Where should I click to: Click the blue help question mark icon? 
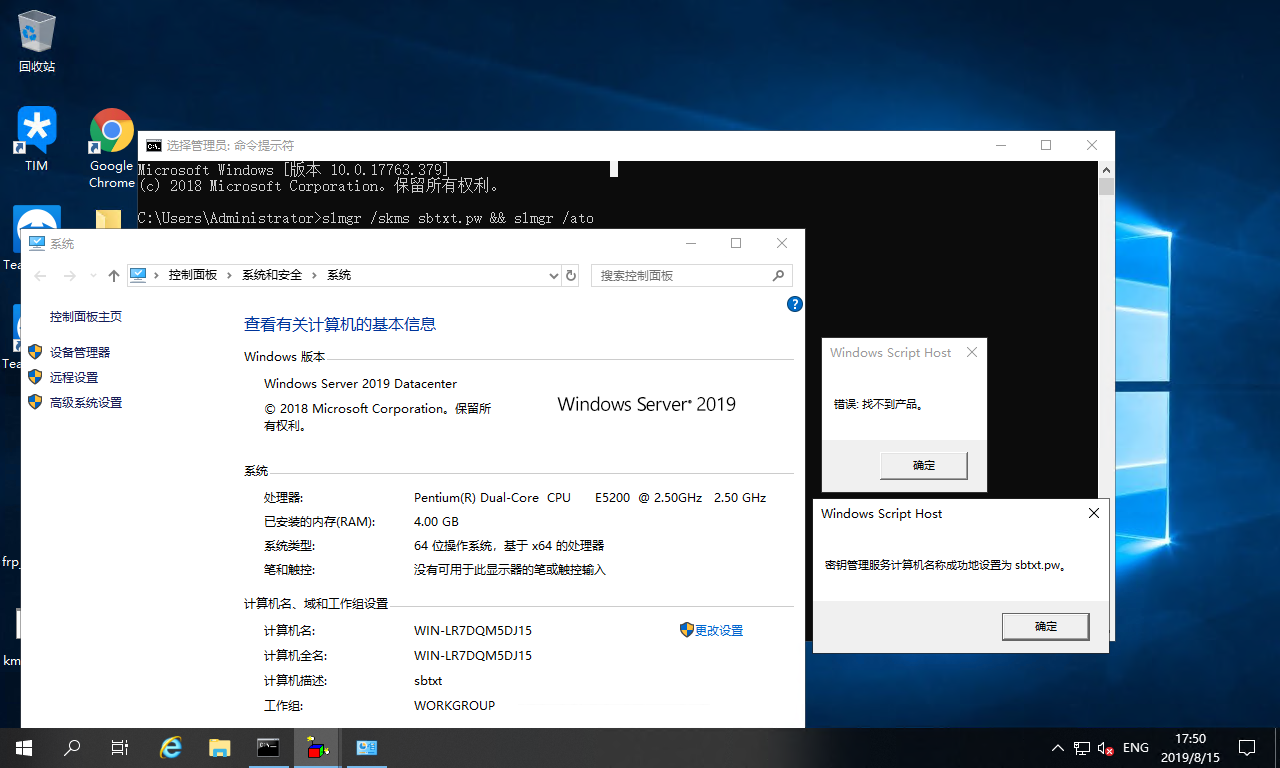(795, 304)
